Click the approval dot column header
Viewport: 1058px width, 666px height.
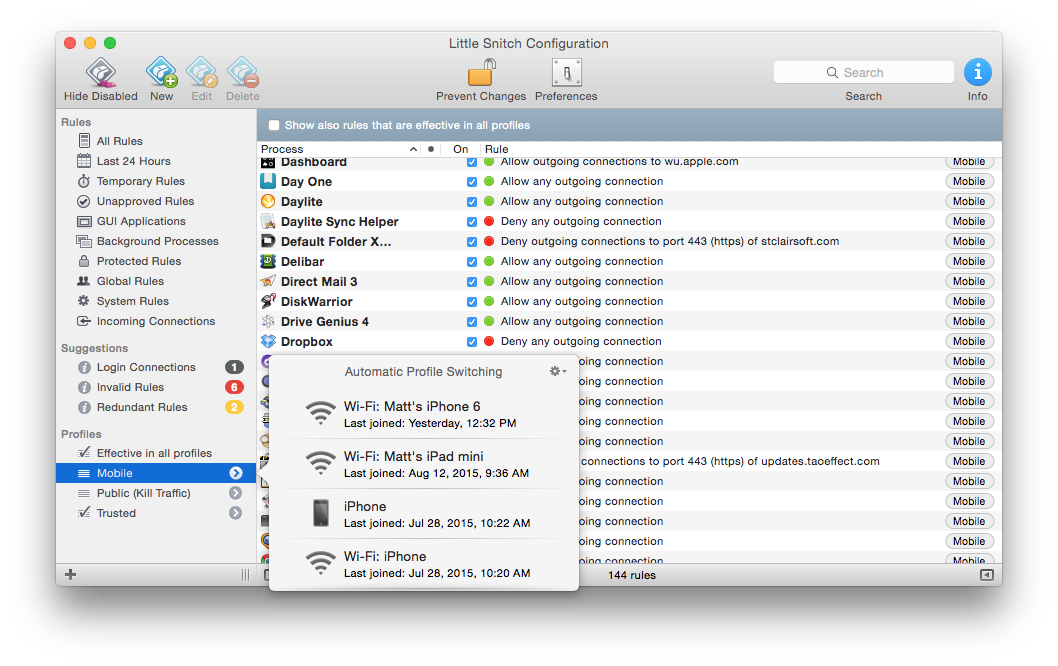tap(431, 149)
